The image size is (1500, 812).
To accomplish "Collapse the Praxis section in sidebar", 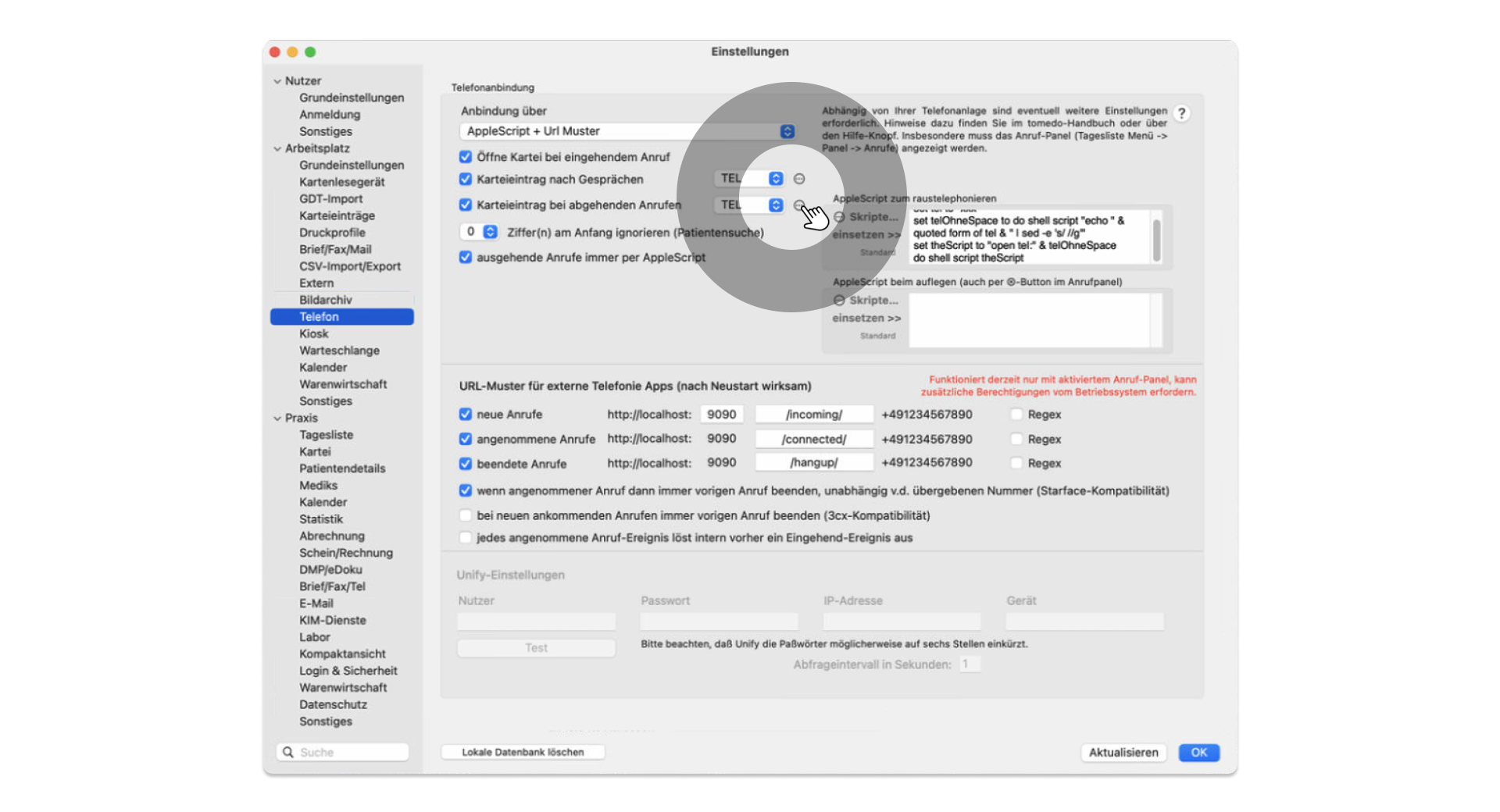I will click(x=277, y=418).
